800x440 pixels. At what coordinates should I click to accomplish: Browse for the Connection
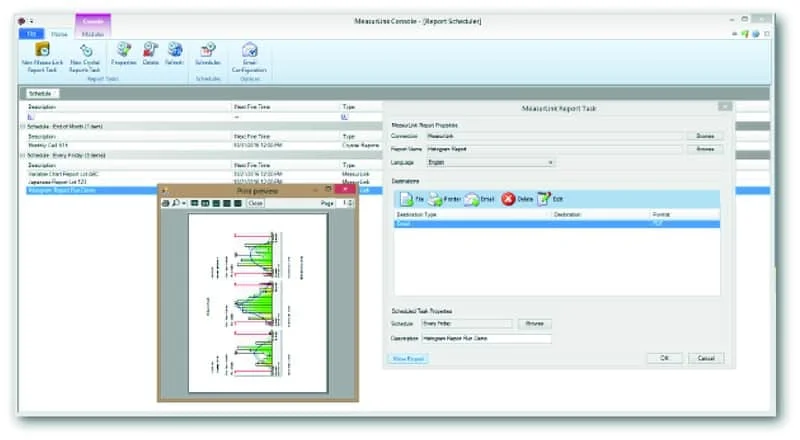705,136
